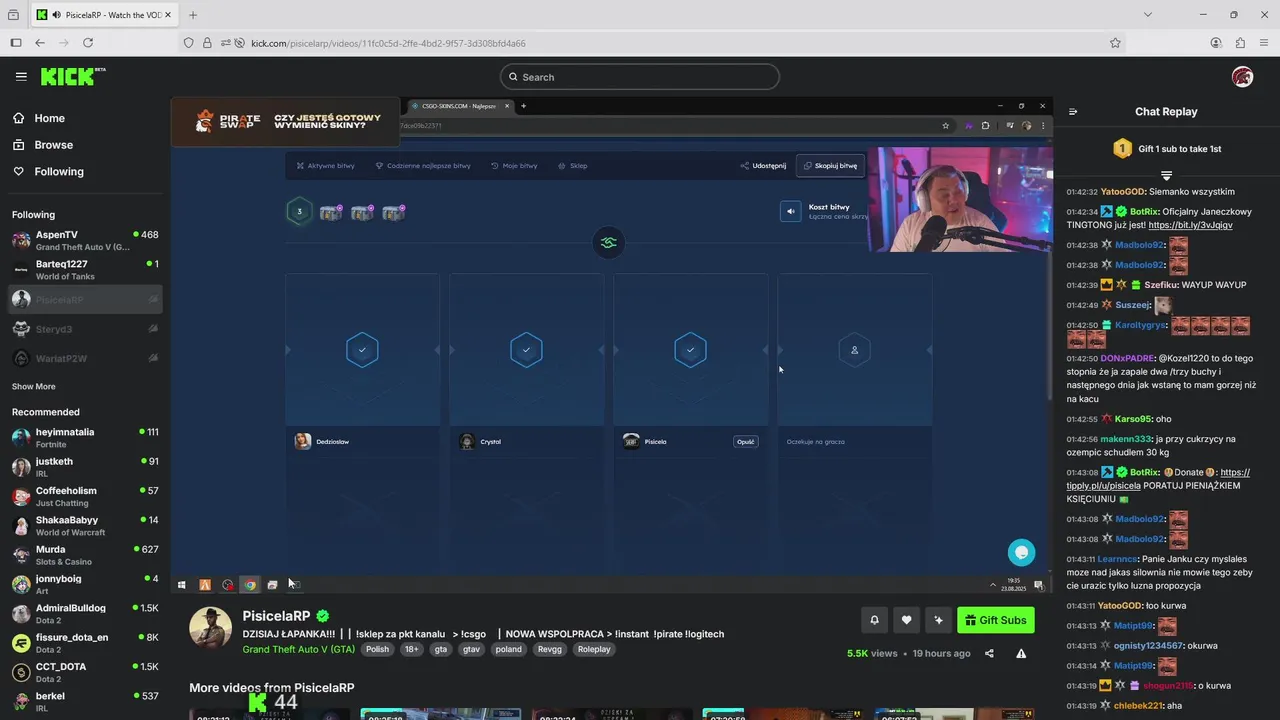Report the video with warning triangle icon
The height and width of the screenshot is (720, 1280).
pos(1021,653)
